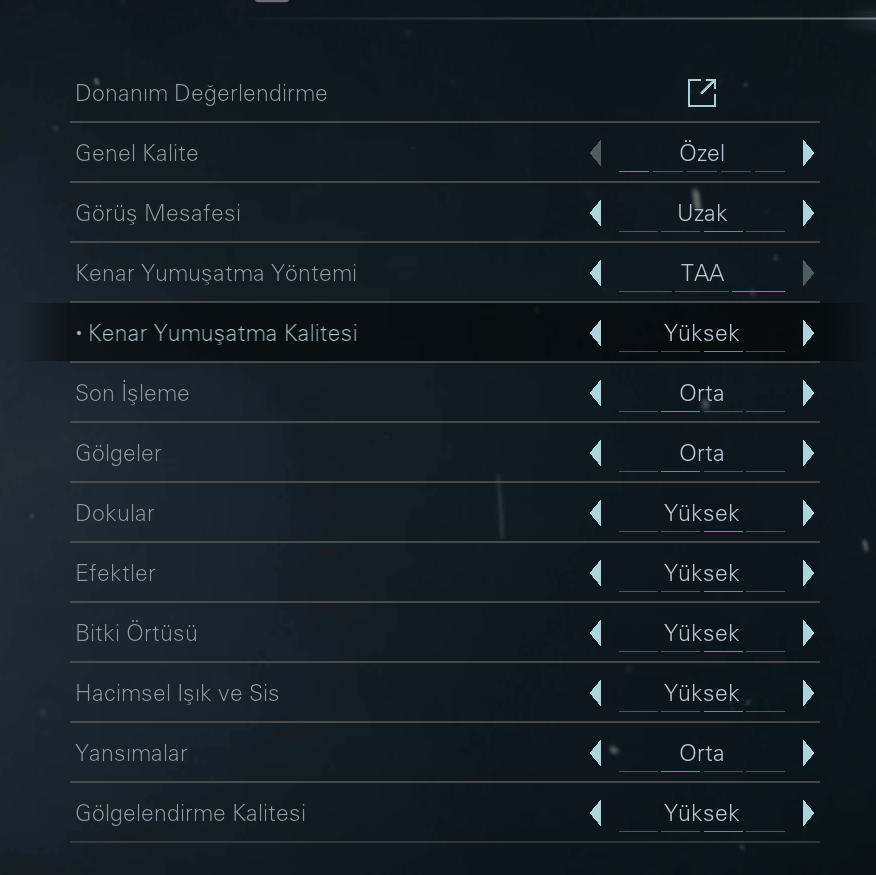
Task: Increase Son İşleme using right arrow
Action: click(808, 393)
